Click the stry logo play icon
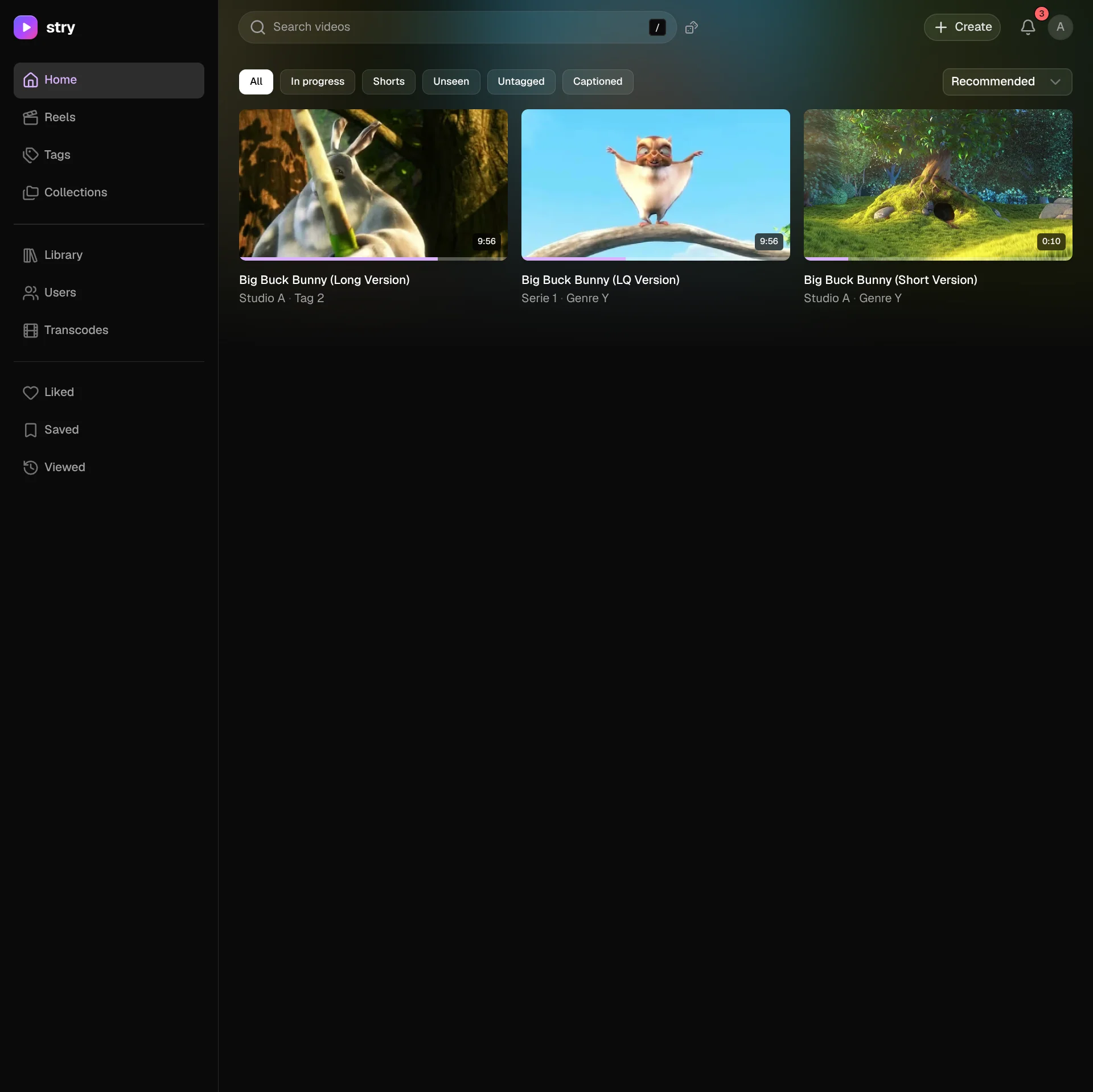Screen dimensions: 1093x1092 click(26, 27)
